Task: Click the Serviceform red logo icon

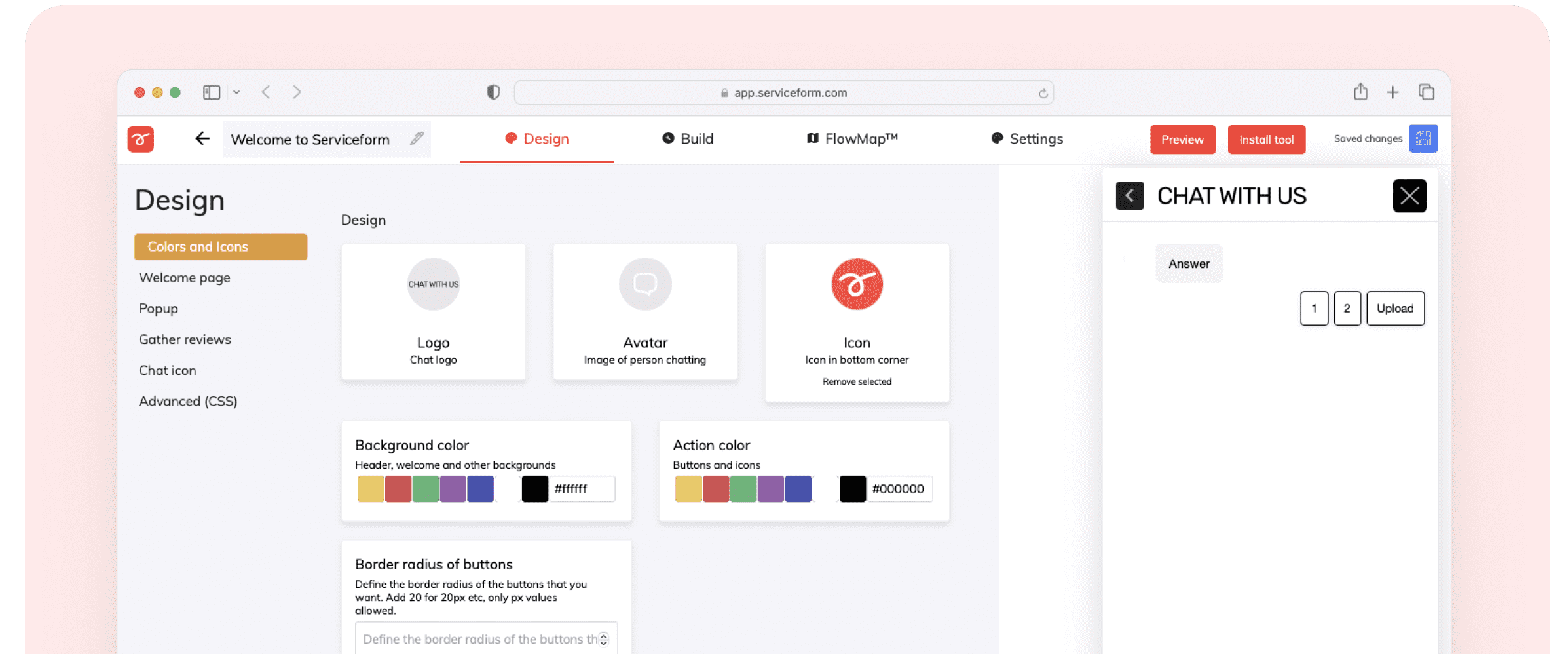Action: point(140,139)
